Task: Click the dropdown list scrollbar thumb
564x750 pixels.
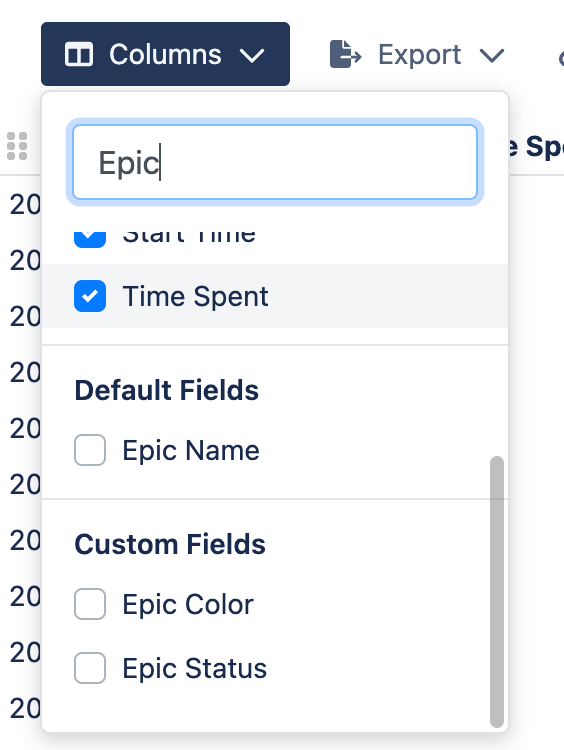Action: pos(497,592)
